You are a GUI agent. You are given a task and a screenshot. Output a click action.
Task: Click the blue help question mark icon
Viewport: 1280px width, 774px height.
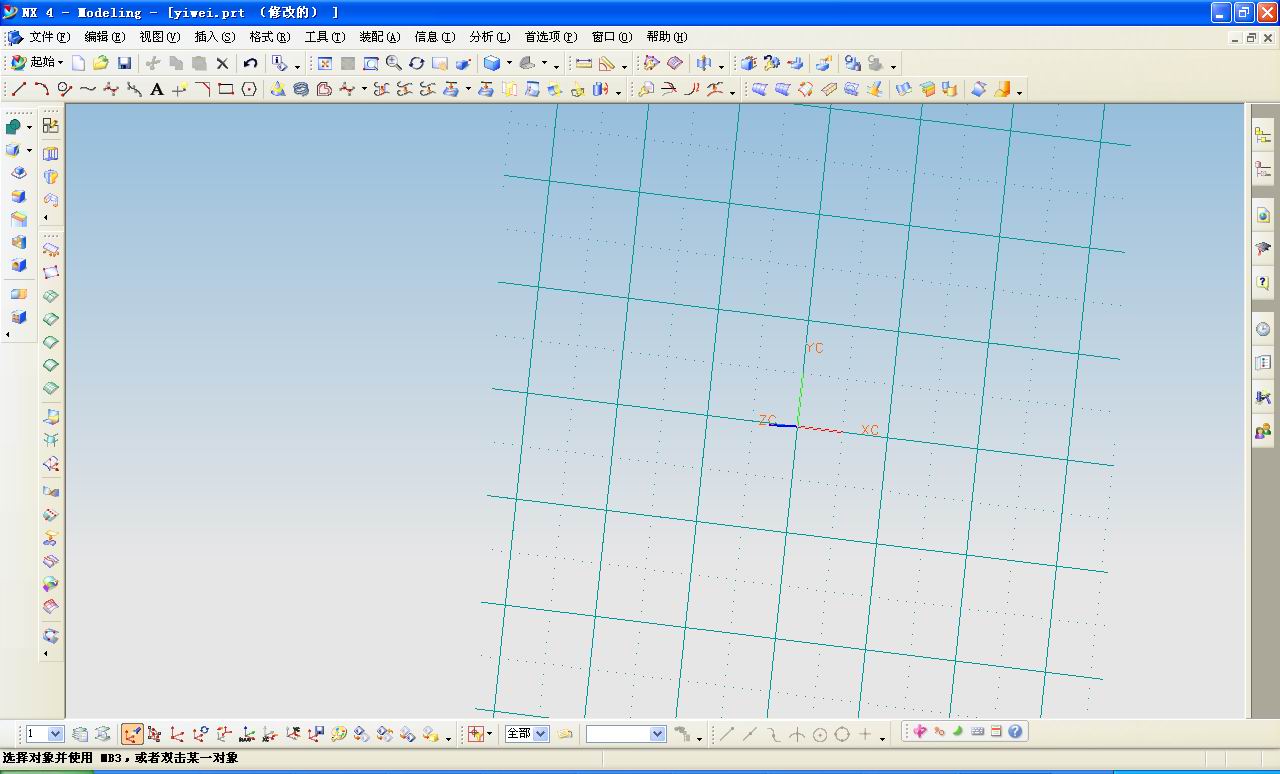click(1016, 731)
